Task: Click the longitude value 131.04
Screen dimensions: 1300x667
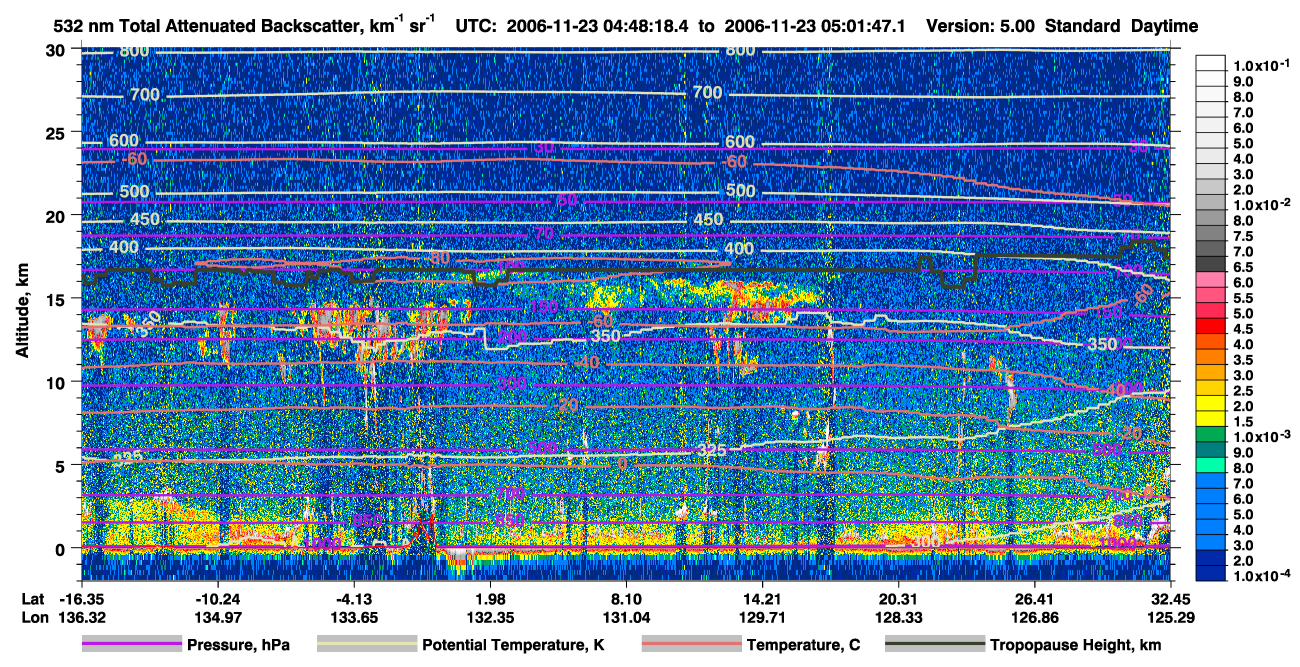Action: coord(626,617)
